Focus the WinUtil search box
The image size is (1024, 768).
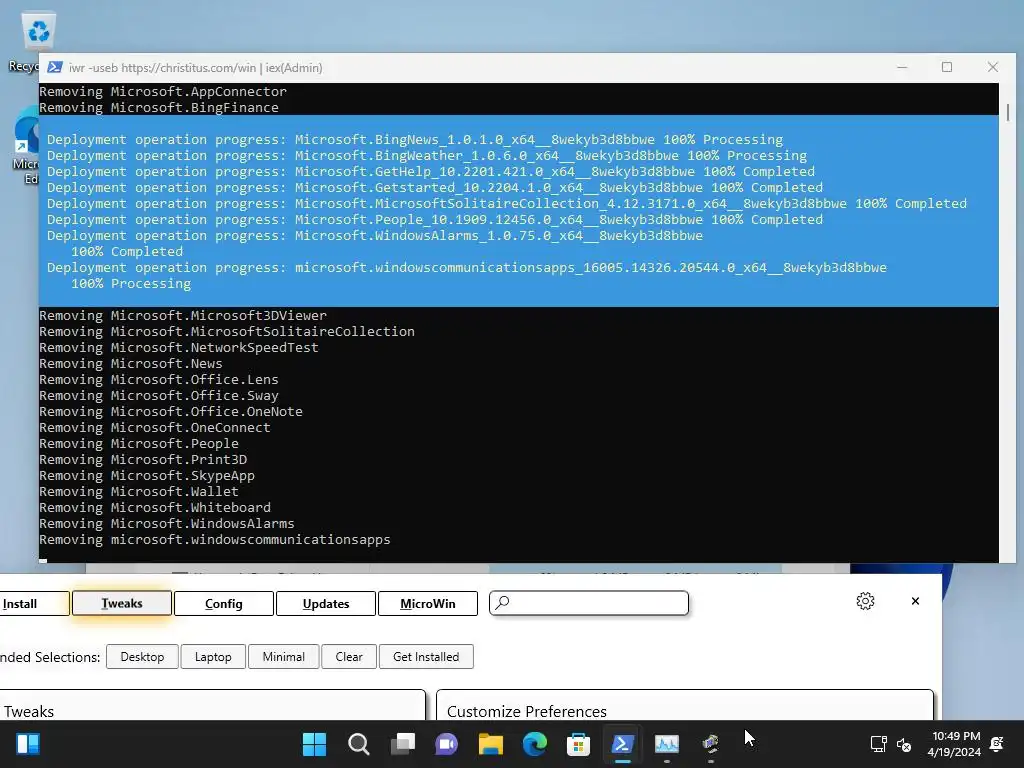[589, 603]
